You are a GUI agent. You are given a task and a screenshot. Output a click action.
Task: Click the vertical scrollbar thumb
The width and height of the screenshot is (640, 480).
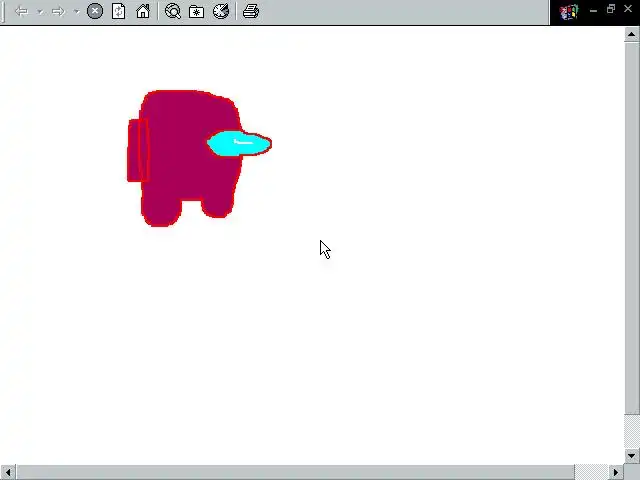point(631,228)
